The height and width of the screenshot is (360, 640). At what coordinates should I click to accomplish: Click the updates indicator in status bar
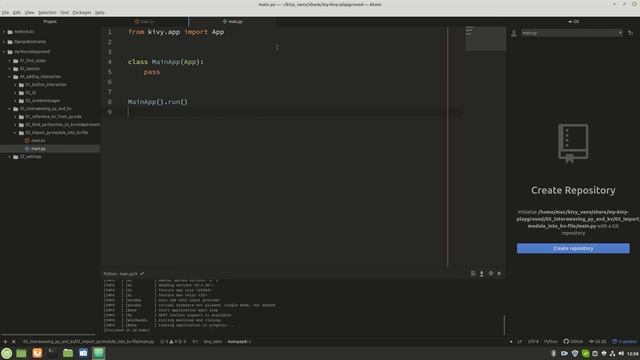(624, 342)
